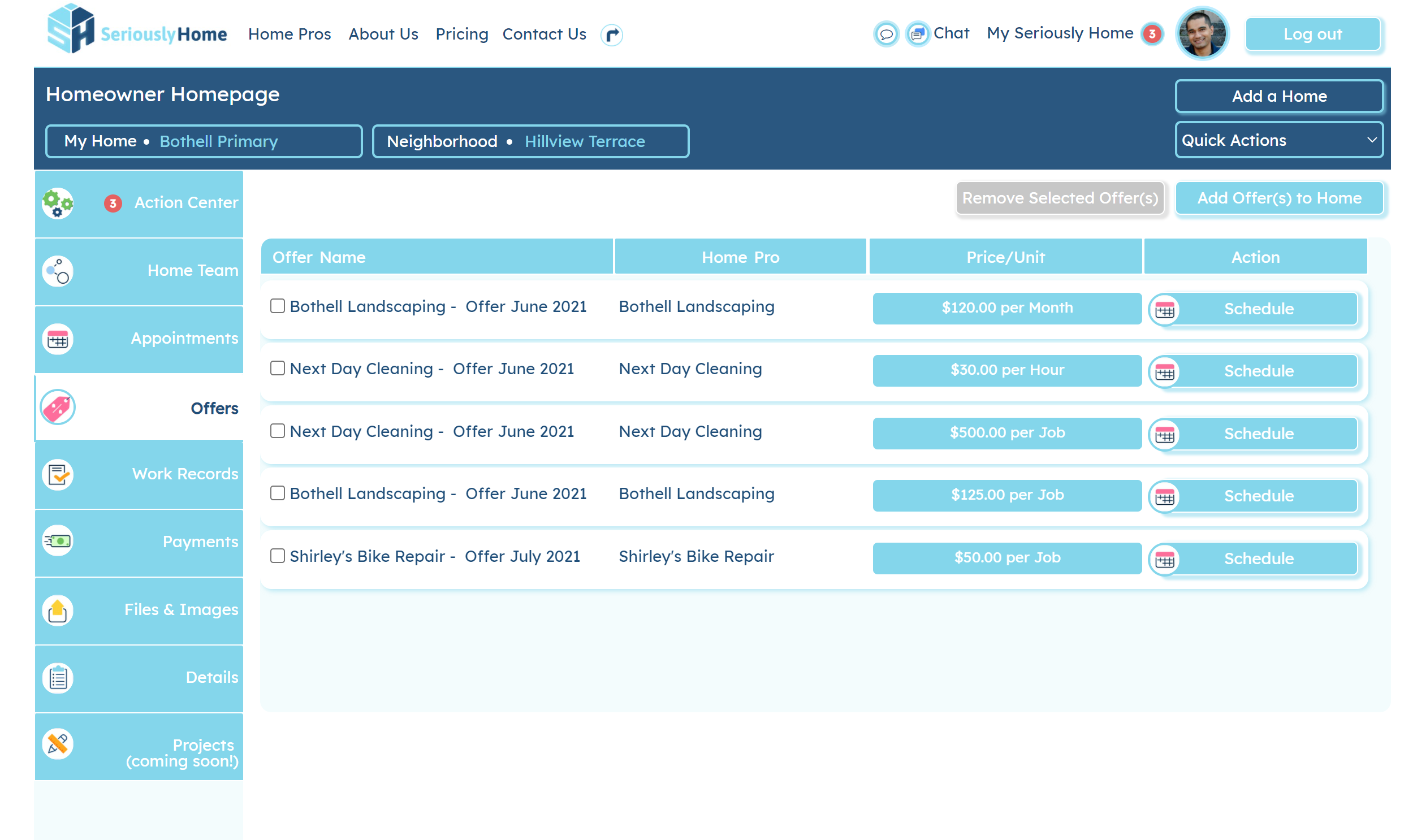Viewport: 1417px width, 840px height.
Task: Switch to Appointments sidebar tab
Action: [139, 339]
